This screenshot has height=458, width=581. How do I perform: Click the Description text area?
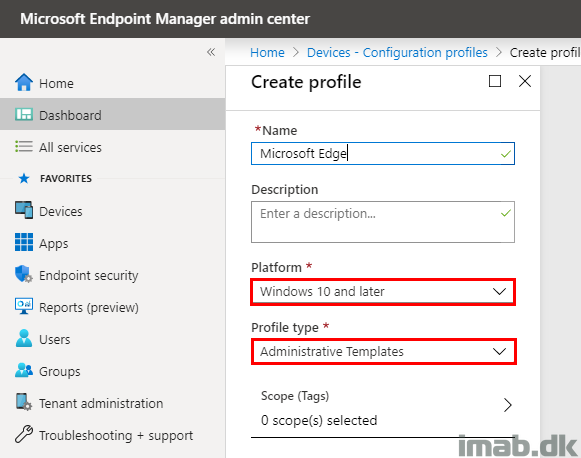pos(383,222)
